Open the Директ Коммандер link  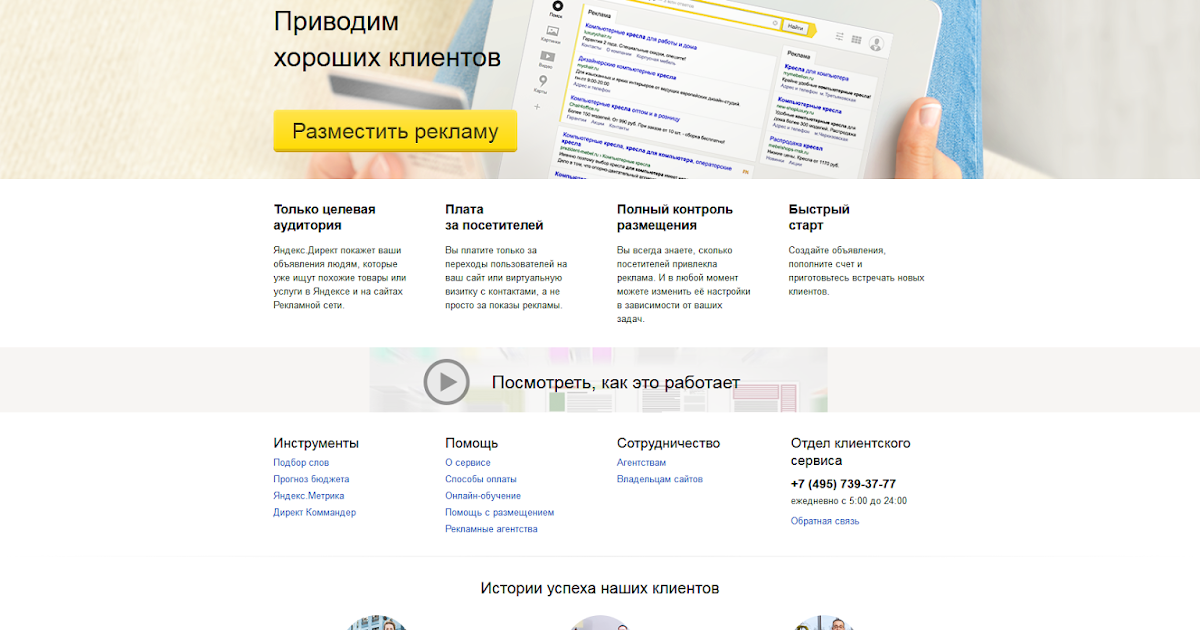314,512
